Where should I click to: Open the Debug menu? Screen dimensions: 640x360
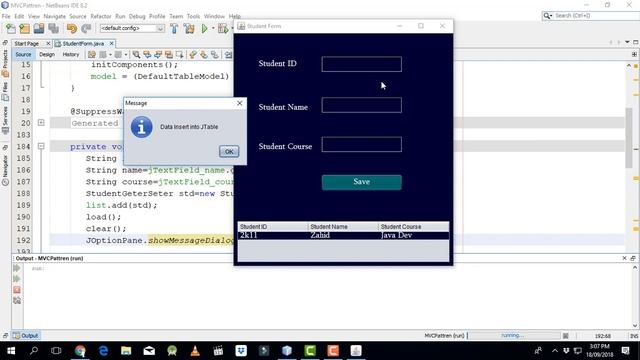tap(137, 16)
